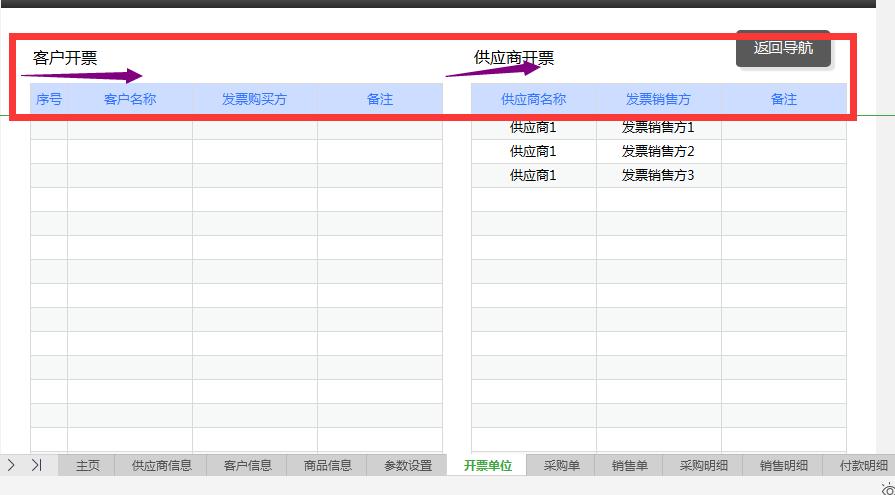Screen dimensions: 895x495
Task: Open the 销售单 sheet tab
Action: coord(630,466)
